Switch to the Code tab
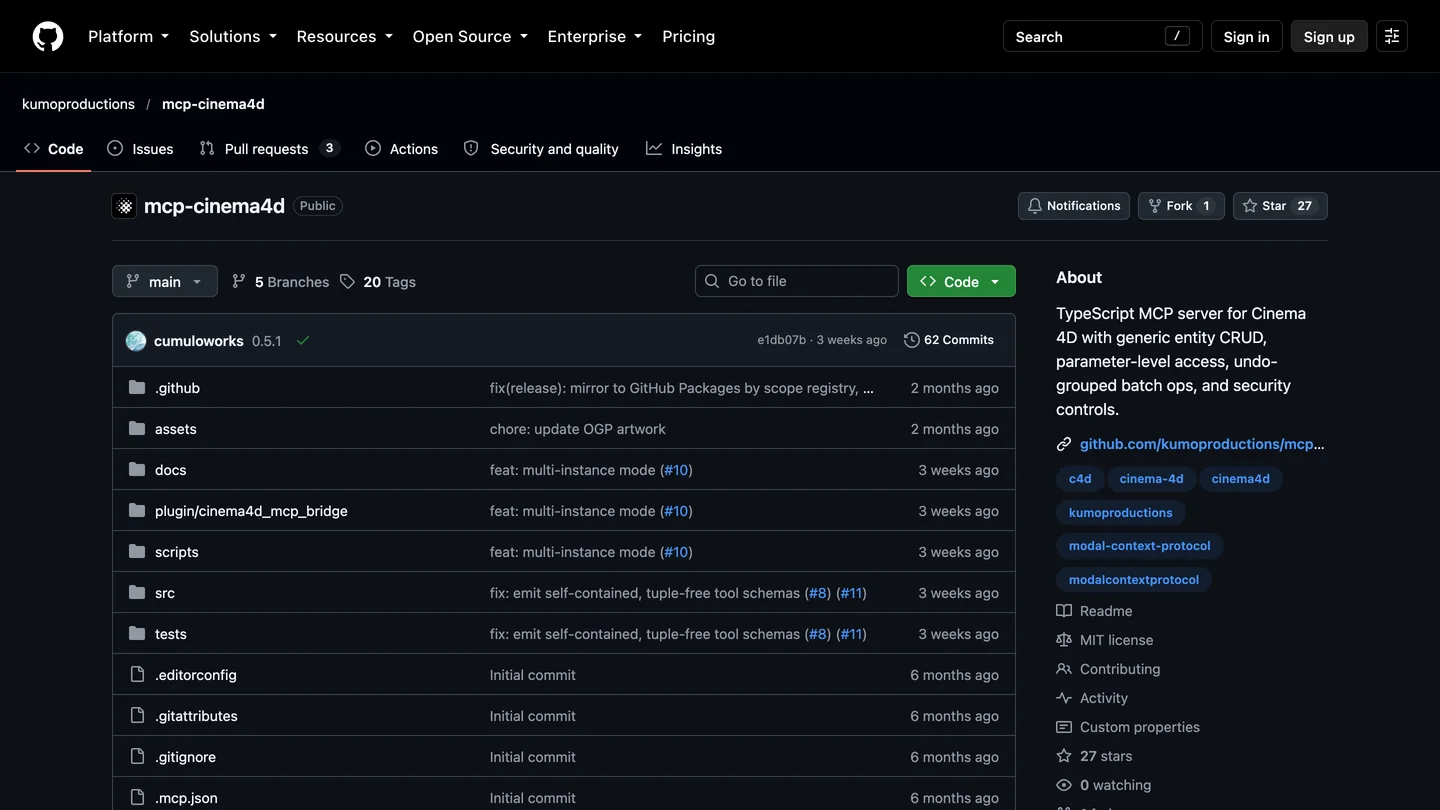1440x810 pixels. click(54, 149)
